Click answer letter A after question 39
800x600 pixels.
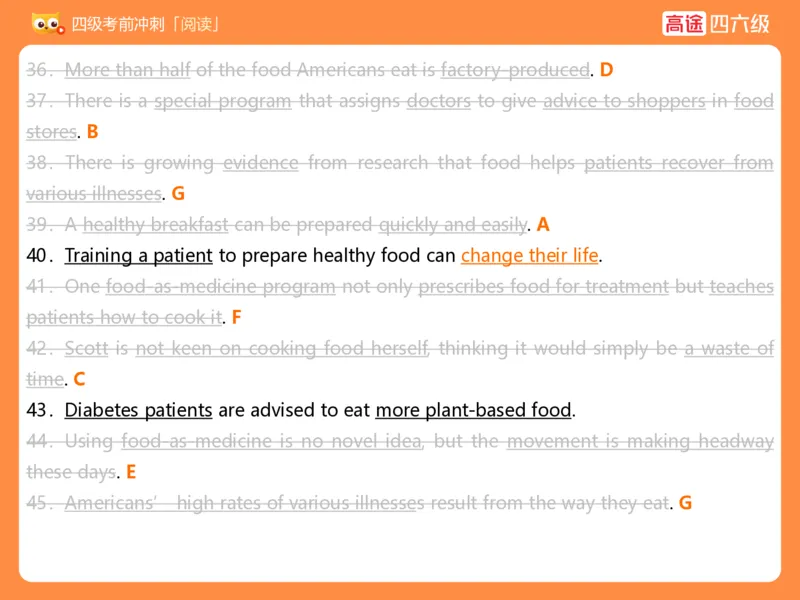pos(543,224)
